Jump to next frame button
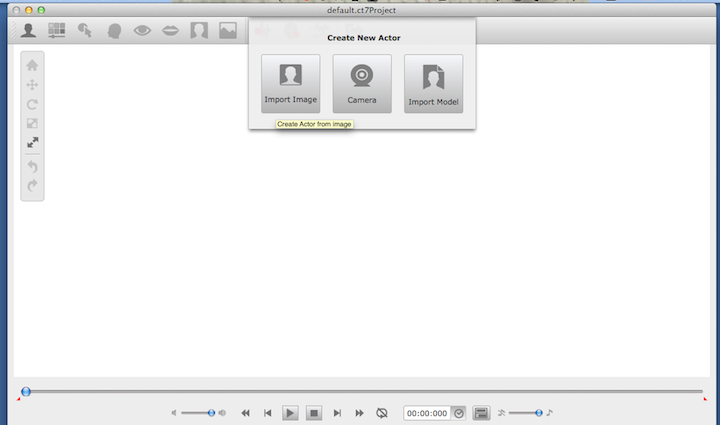Viewport: 720px width, 425px height. point(337,413)
